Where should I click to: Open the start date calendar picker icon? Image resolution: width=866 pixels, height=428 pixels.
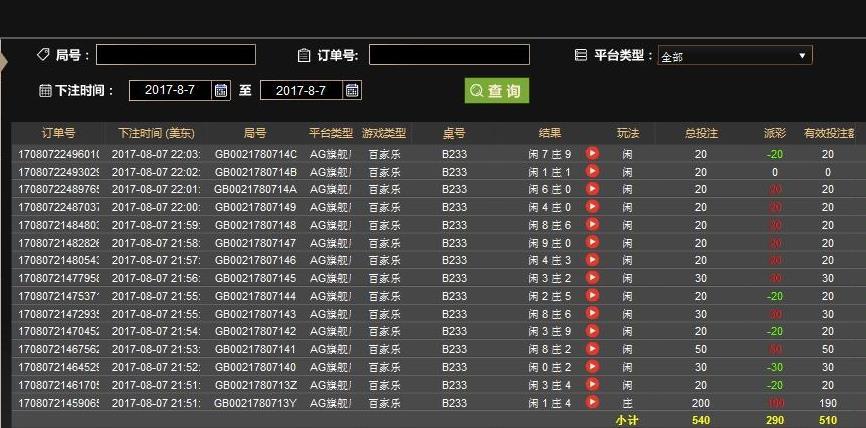pyautogui.click(x=221, y=90)
